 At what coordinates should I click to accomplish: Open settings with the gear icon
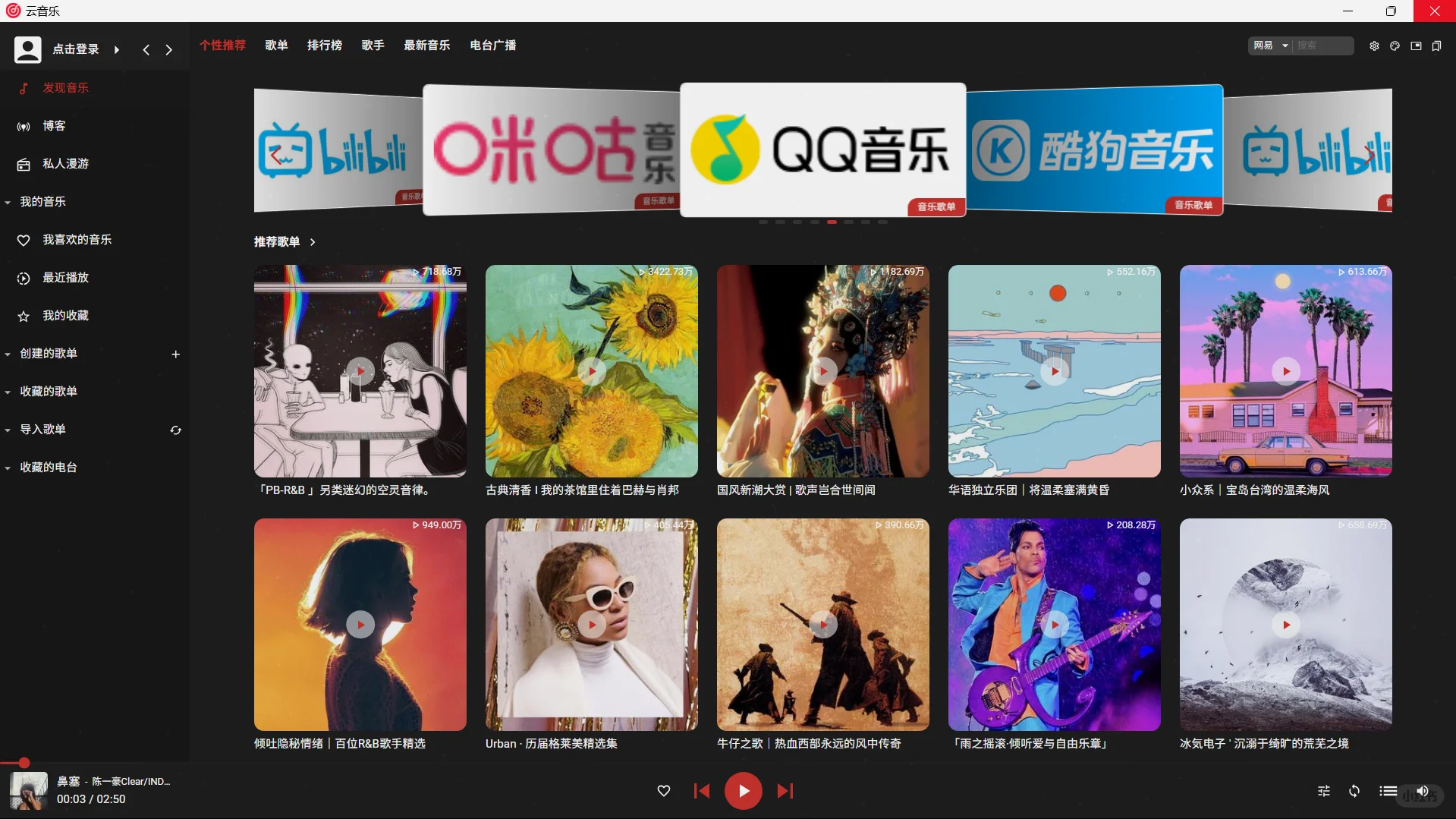pyautogui.click(x=1374, y=46)
